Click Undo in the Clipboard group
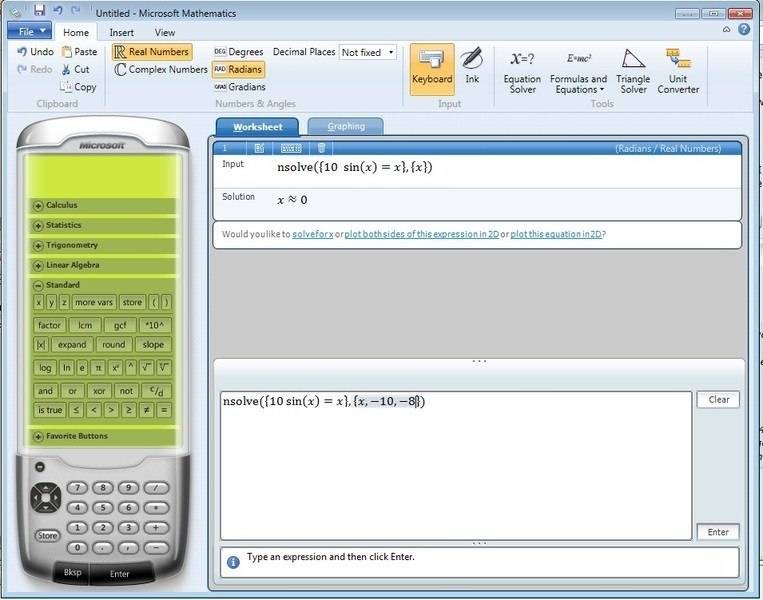Image resolution: width=763 pixels, height=600 pixels. tap(36, 52)
